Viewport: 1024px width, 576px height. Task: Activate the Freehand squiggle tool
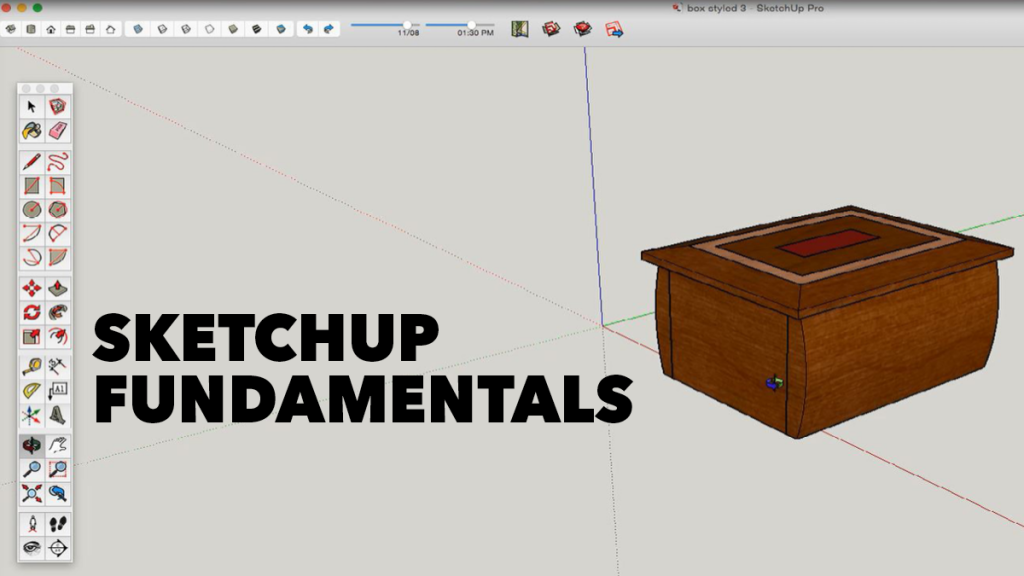pyautogui.click(x=57, y=161)
